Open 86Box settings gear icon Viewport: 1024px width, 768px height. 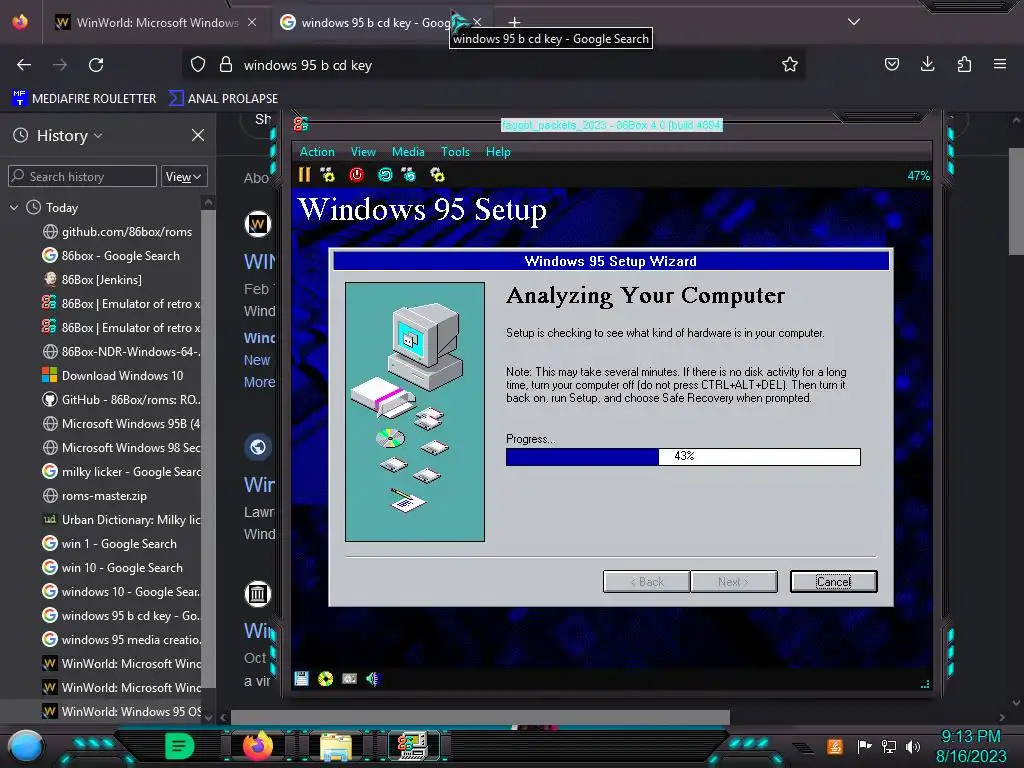click(438, 174)
